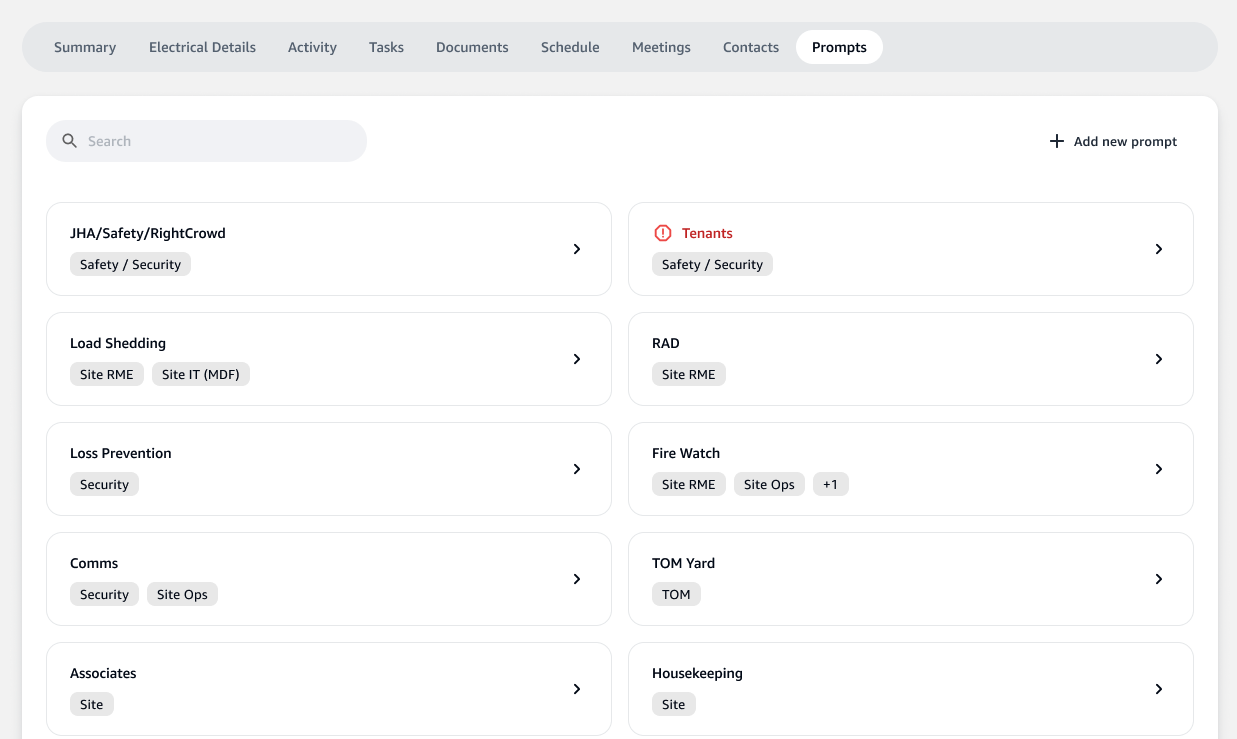The image size is (1237, 739).
Task: Click the plus icon beside Add new prompt
Action: coord(1057,141)
